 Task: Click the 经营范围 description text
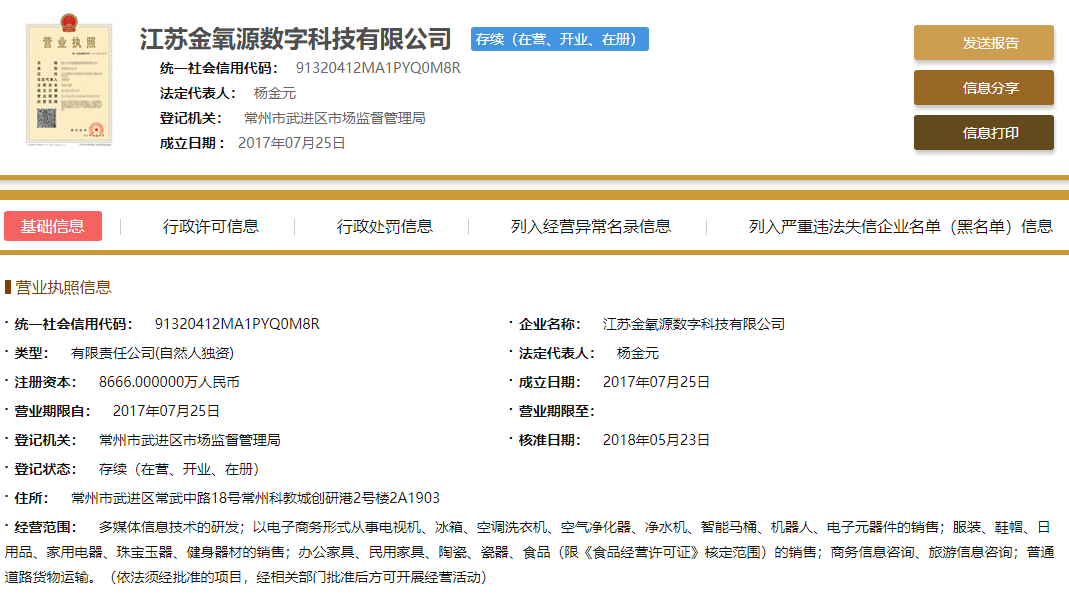pyautogui.click(x=529, y=552)
